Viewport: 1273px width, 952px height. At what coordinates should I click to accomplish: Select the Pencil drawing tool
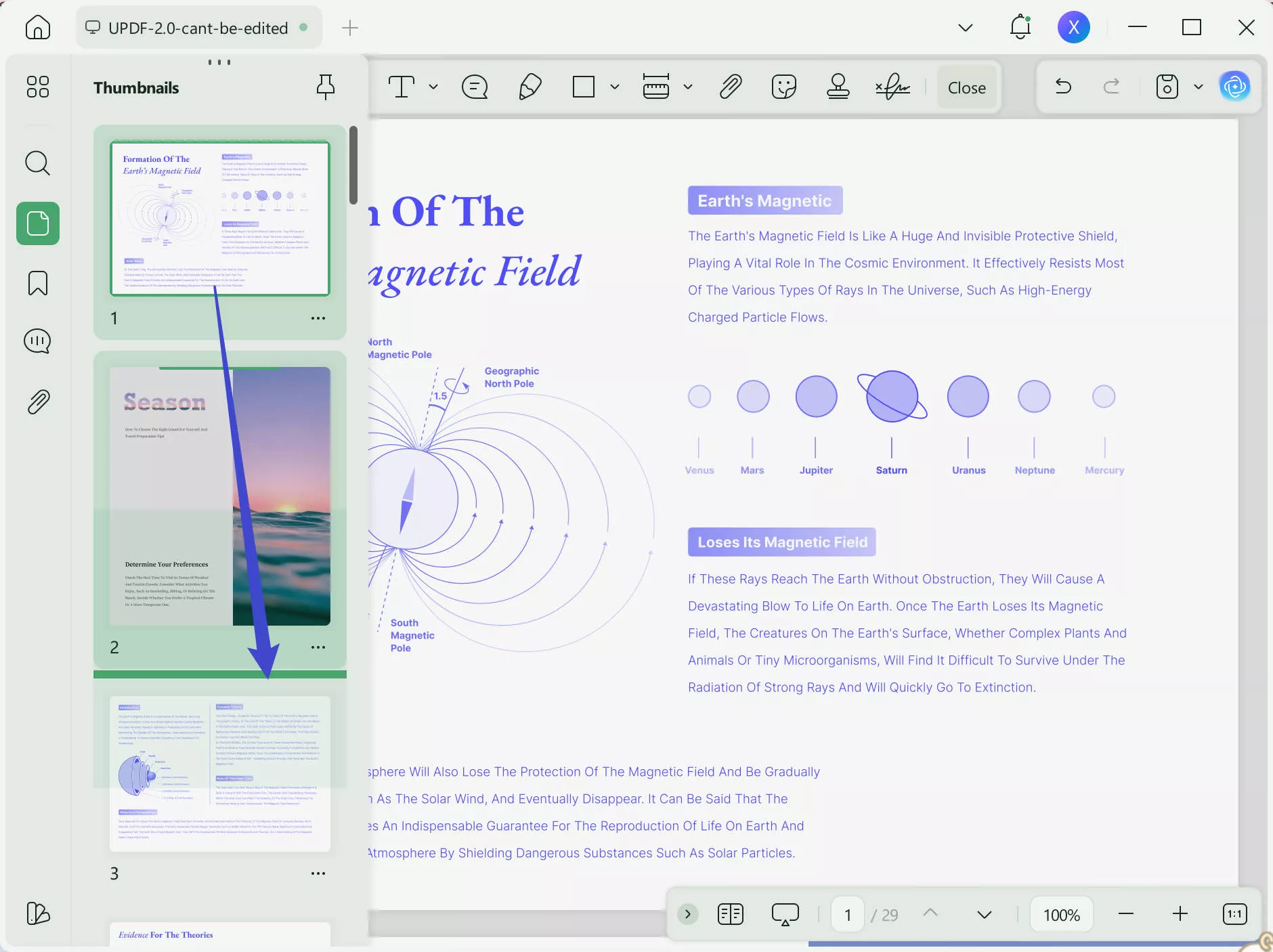tap(530, 87)
